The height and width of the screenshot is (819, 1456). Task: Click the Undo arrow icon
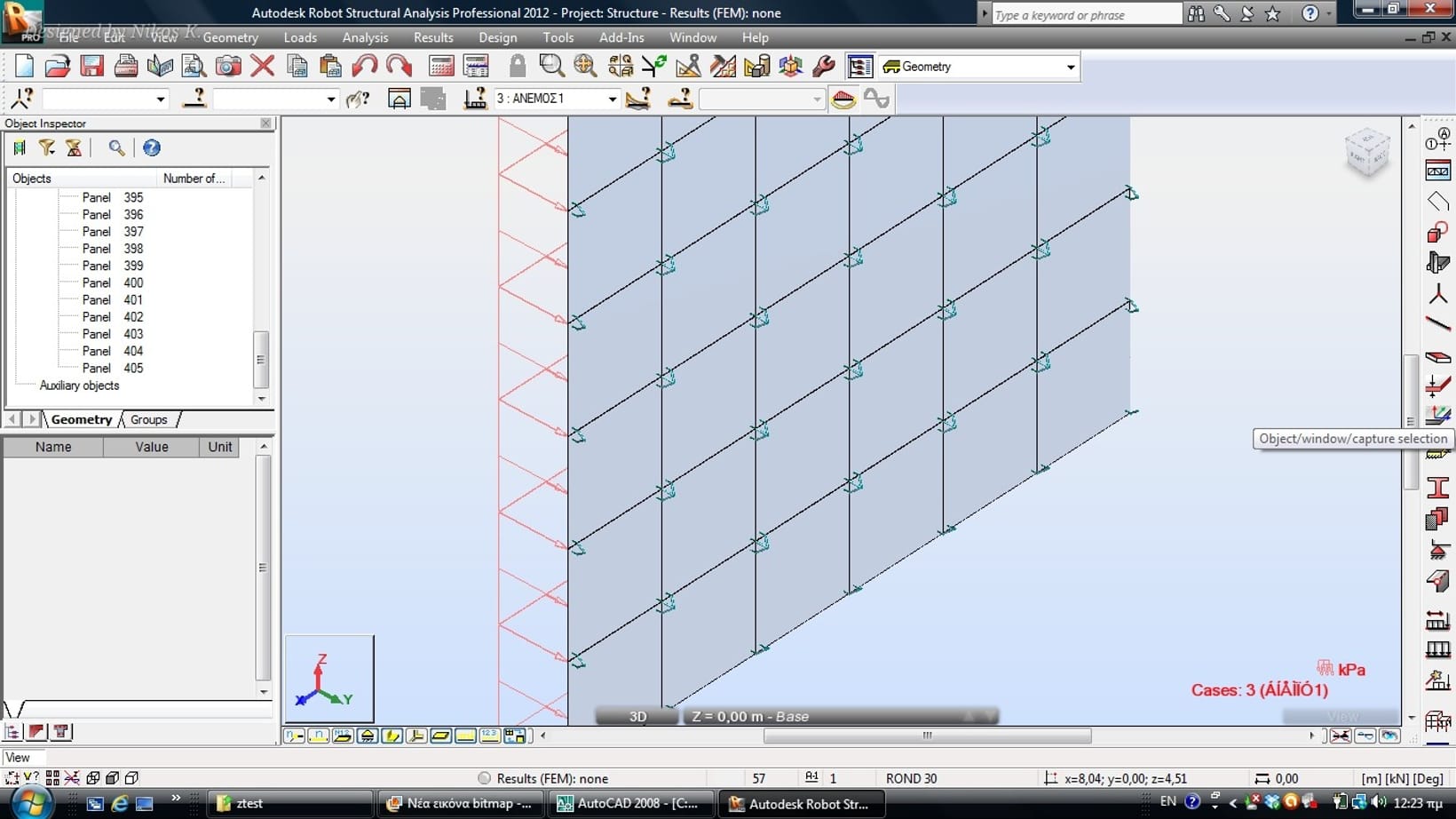point(364,67)
